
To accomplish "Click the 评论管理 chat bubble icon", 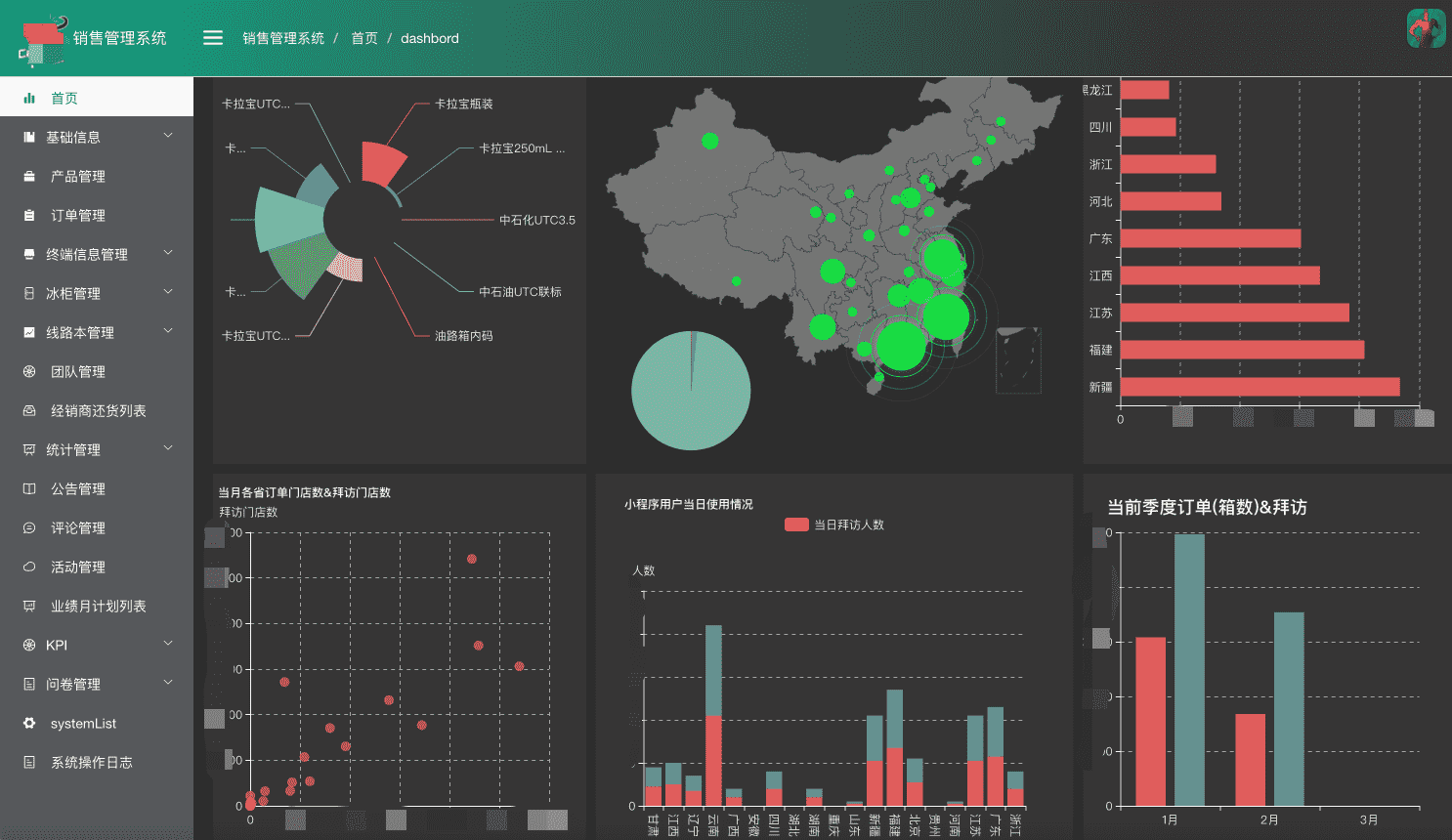I will point(29,528).
